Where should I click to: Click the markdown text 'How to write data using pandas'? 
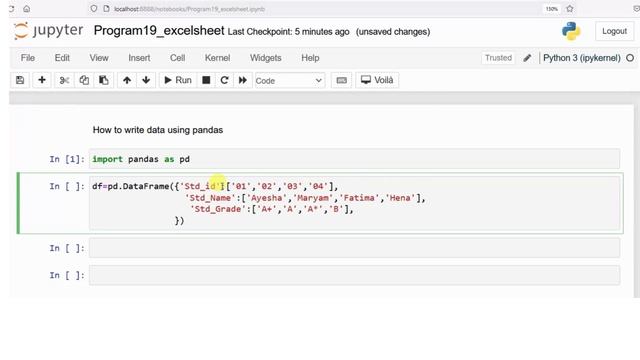(158, 130)
